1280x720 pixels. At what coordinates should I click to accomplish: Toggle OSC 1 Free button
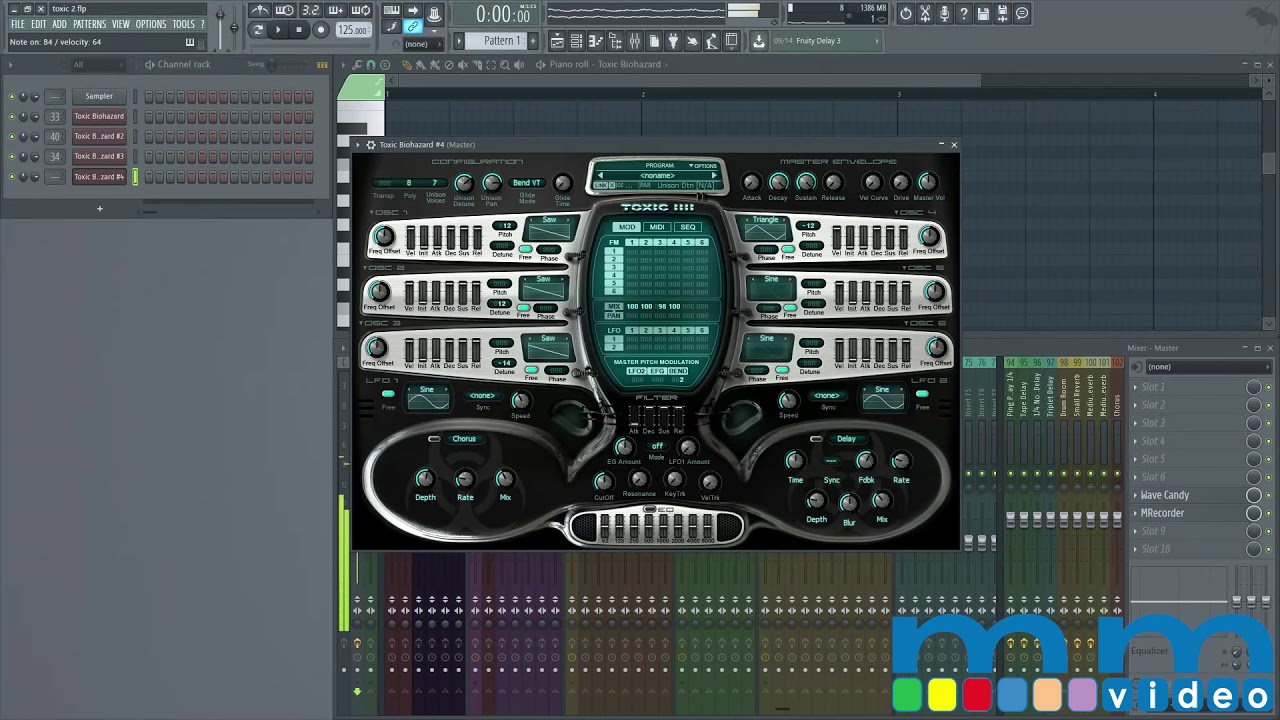[x=525, y=249]
